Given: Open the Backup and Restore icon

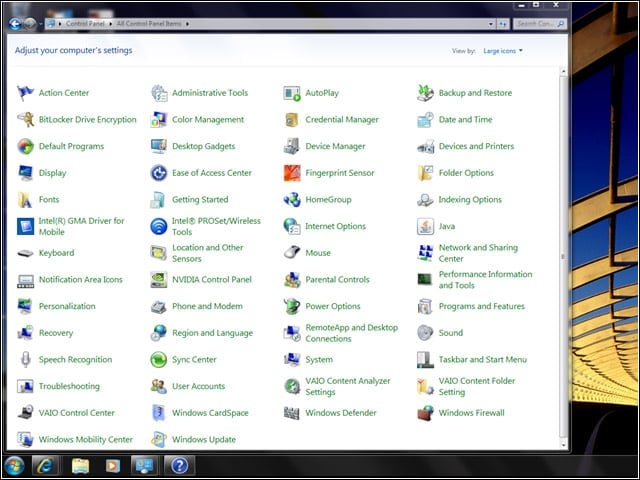Looking at the screenshot, I should click(x=425, y=93).
